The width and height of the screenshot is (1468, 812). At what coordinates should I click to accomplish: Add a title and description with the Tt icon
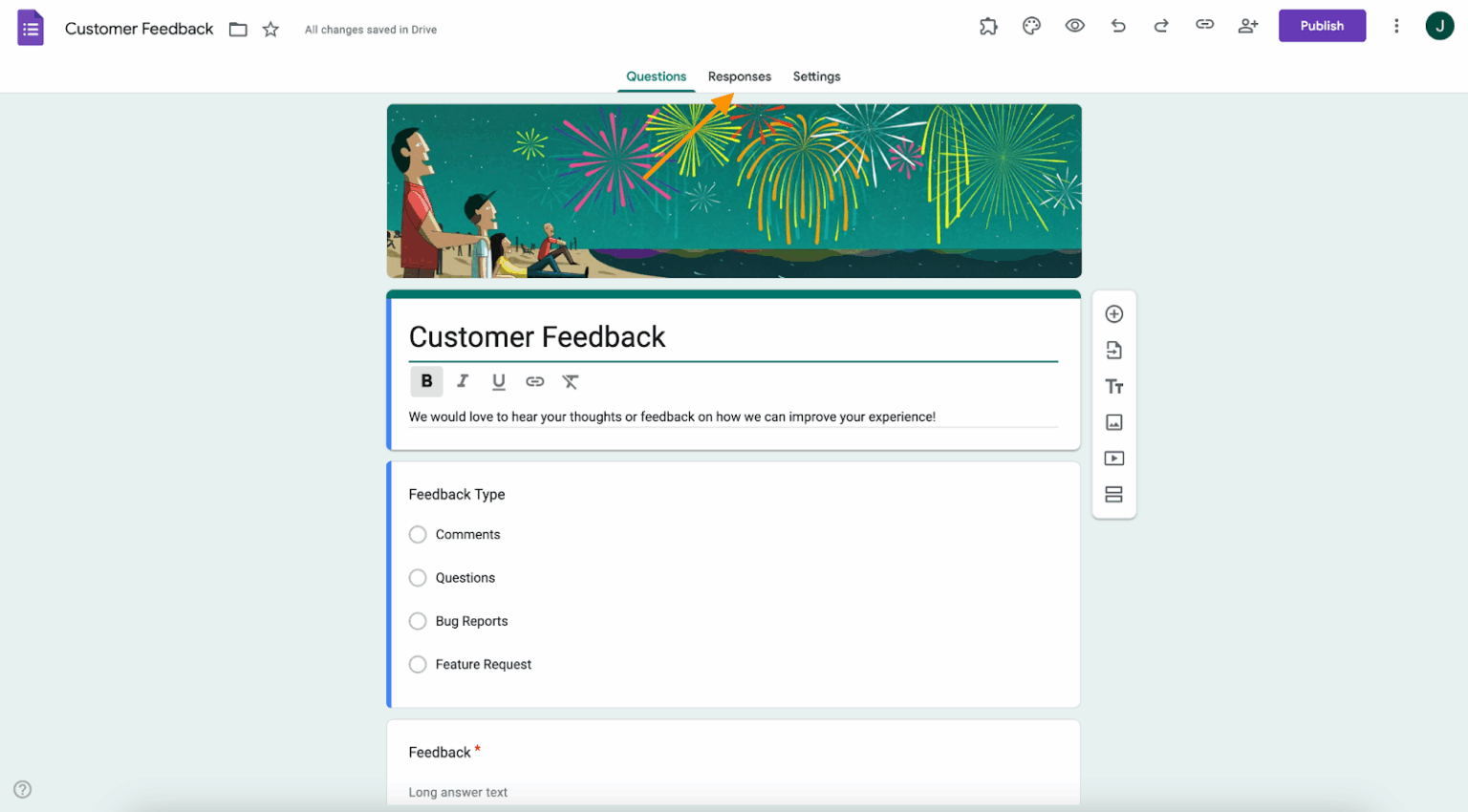click(1113, 386)
